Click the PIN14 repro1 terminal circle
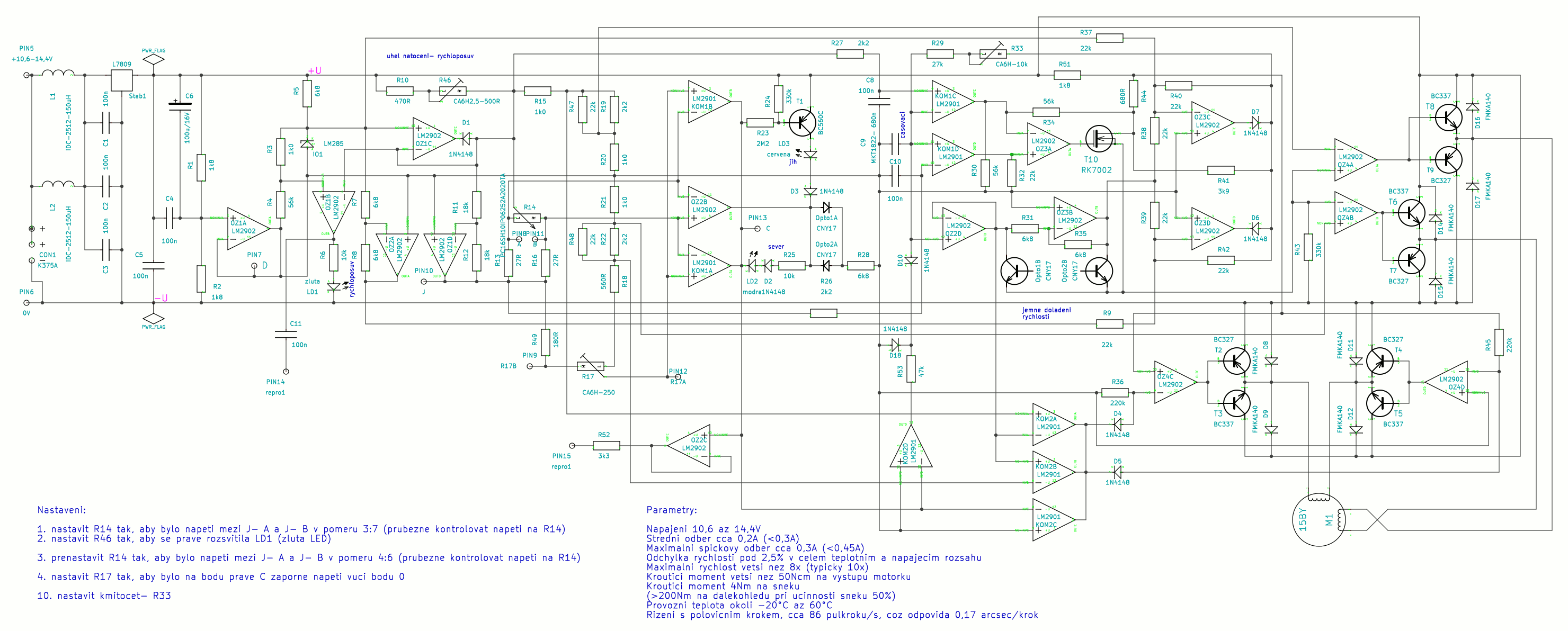Image resolution: width=1568 pixels, height=631 pixels. pyautogui.click(x=286, y=371)
